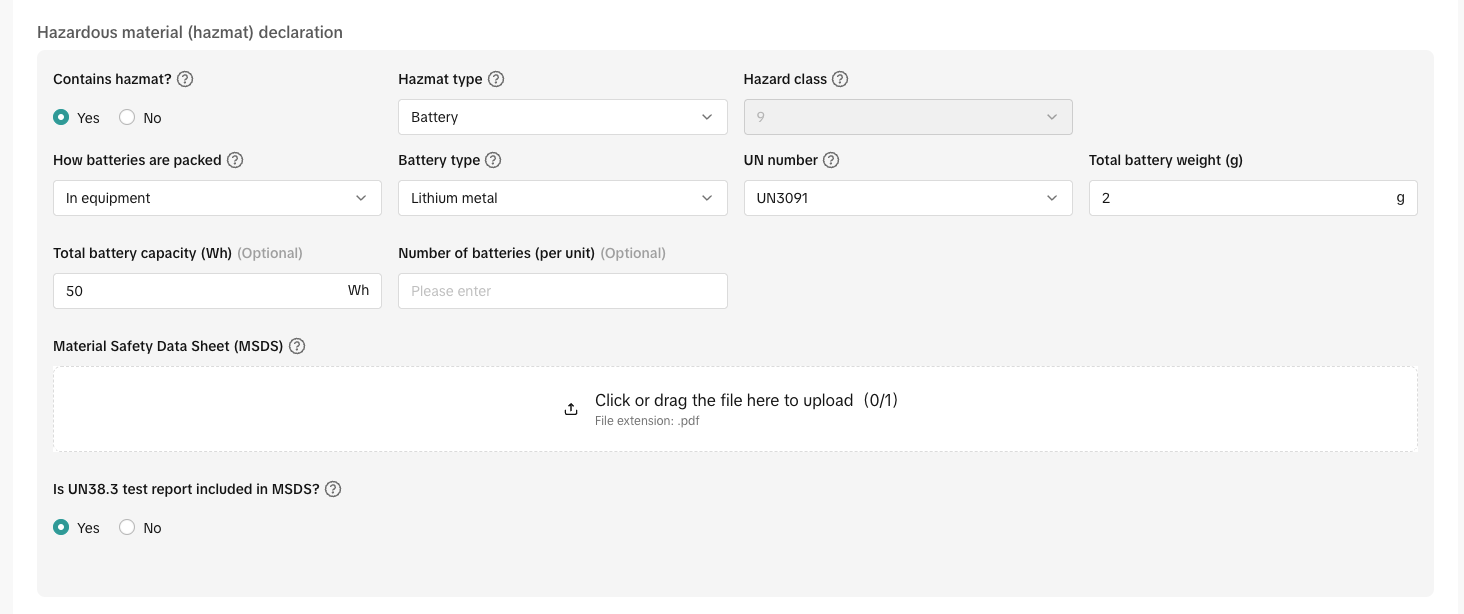Click the Number of batteries input field

point(562,291)
